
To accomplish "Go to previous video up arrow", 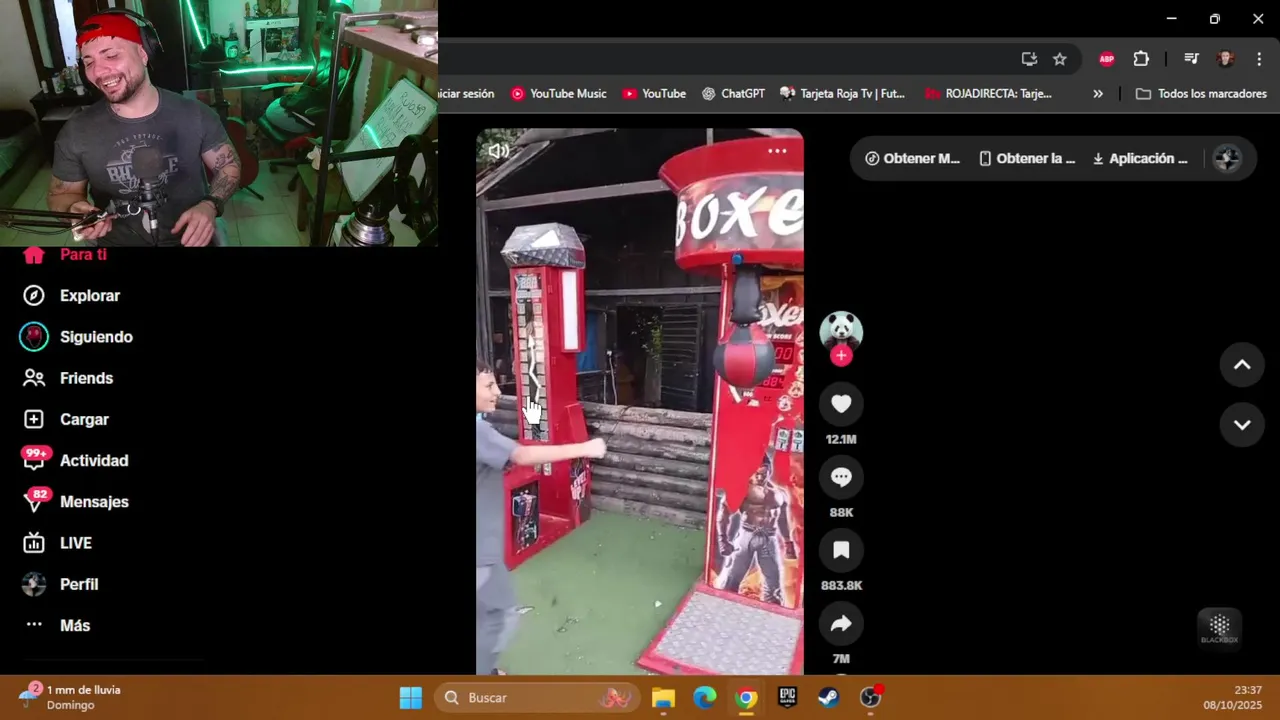I will click(x=1242, y=365).
